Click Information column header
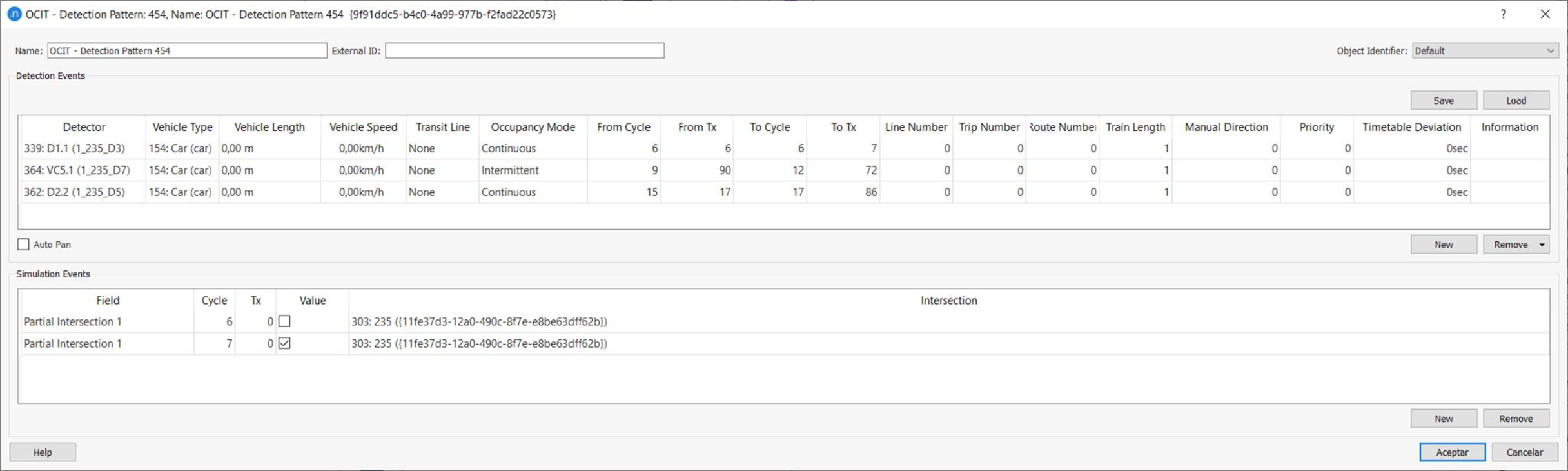Screen dimensions: 1568x471 click(x=1510, y=127)
